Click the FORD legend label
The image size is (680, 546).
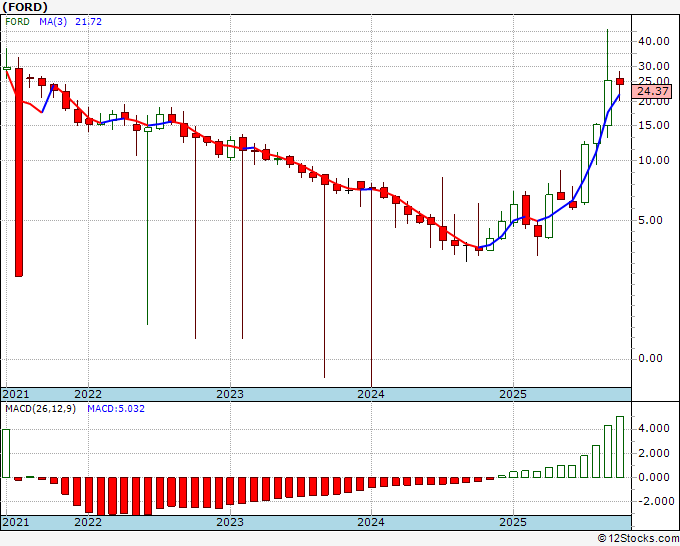pos(17,22)
